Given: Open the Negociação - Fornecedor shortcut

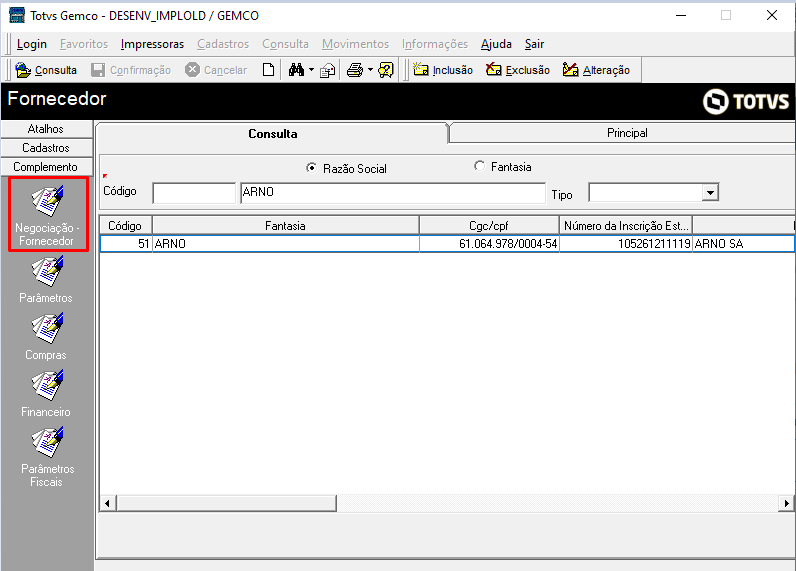Looking at the screenshot, I should click(48, 214).
